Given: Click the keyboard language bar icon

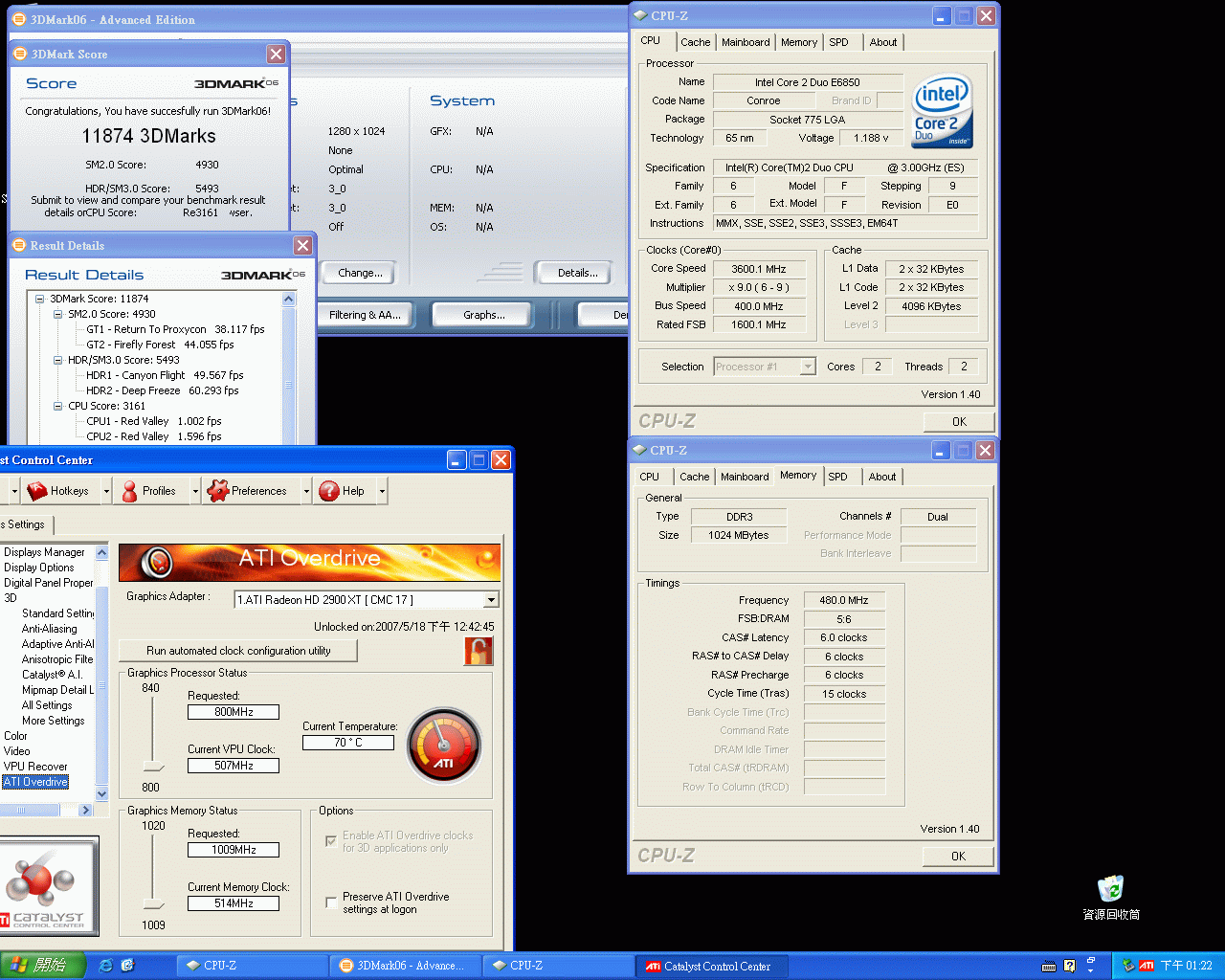Looking at the screenshot, I should [1049, 966].
